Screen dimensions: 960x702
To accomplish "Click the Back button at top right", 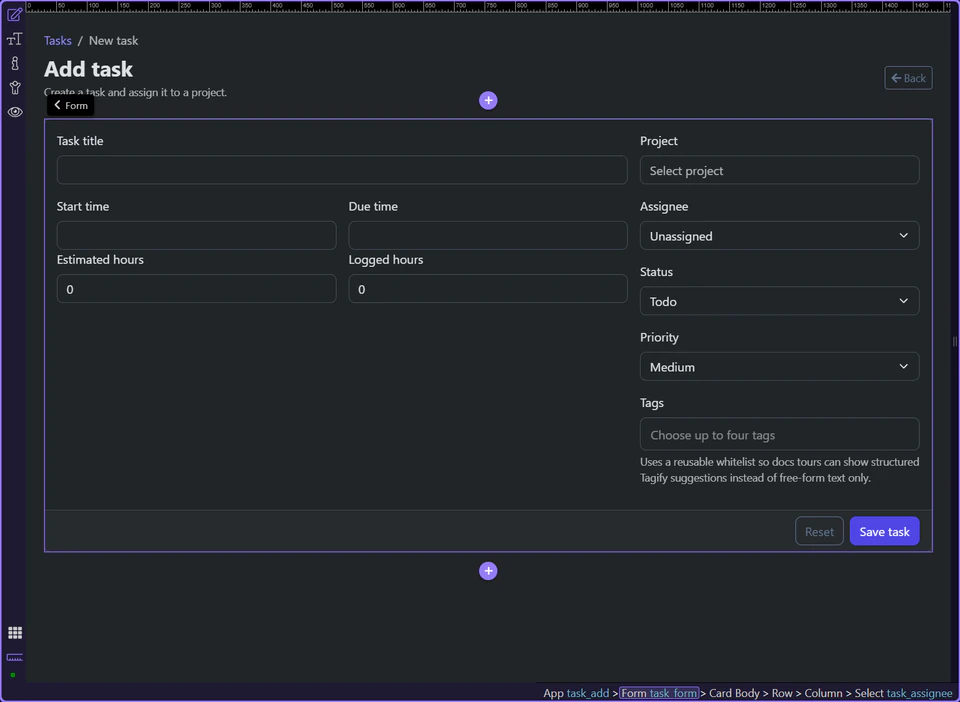I will [908, 77].
